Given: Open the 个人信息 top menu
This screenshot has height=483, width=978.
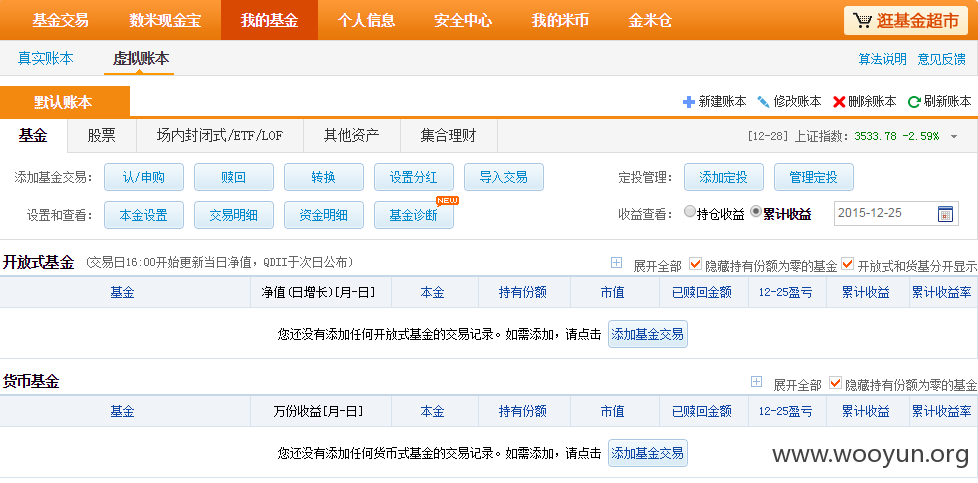Looking at the screenshot, I should [x=366, y=21].
